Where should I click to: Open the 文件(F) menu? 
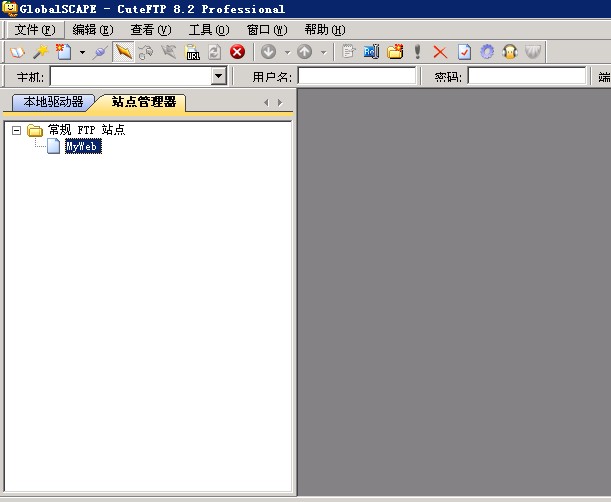point(35,30)
